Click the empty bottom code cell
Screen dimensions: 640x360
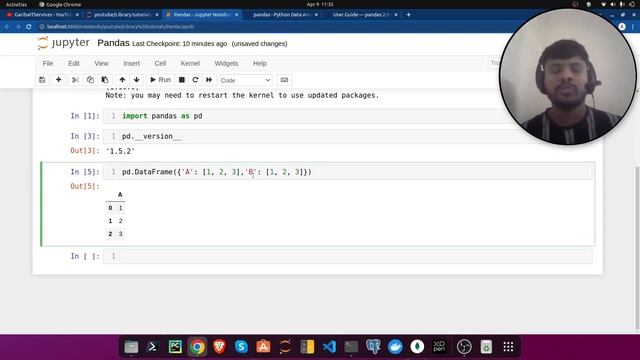pos(348,256)
